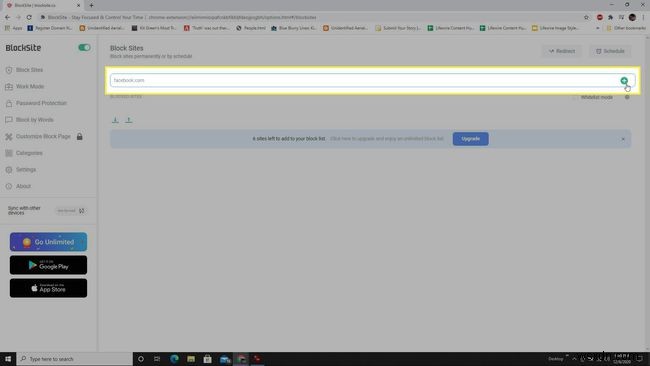Toggle the Whitelist mode checkbox
The height and width of the screenshot is (366, 650).
(x=575, y=97)
